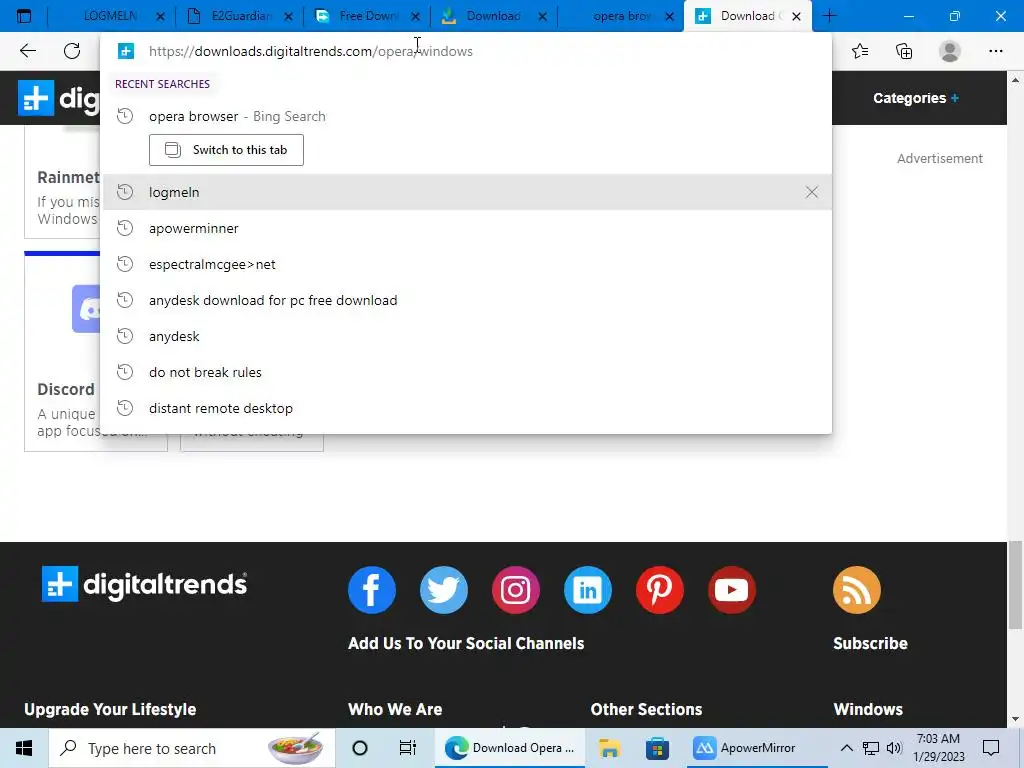Open the Settings and more menu
1024x768 pixels.
995,51
